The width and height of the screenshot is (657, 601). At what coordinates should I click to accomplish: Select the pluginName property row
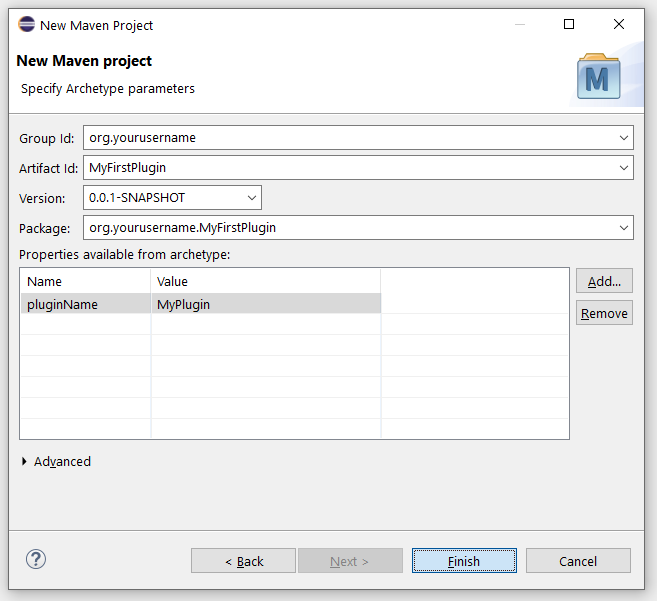point(62,304)
